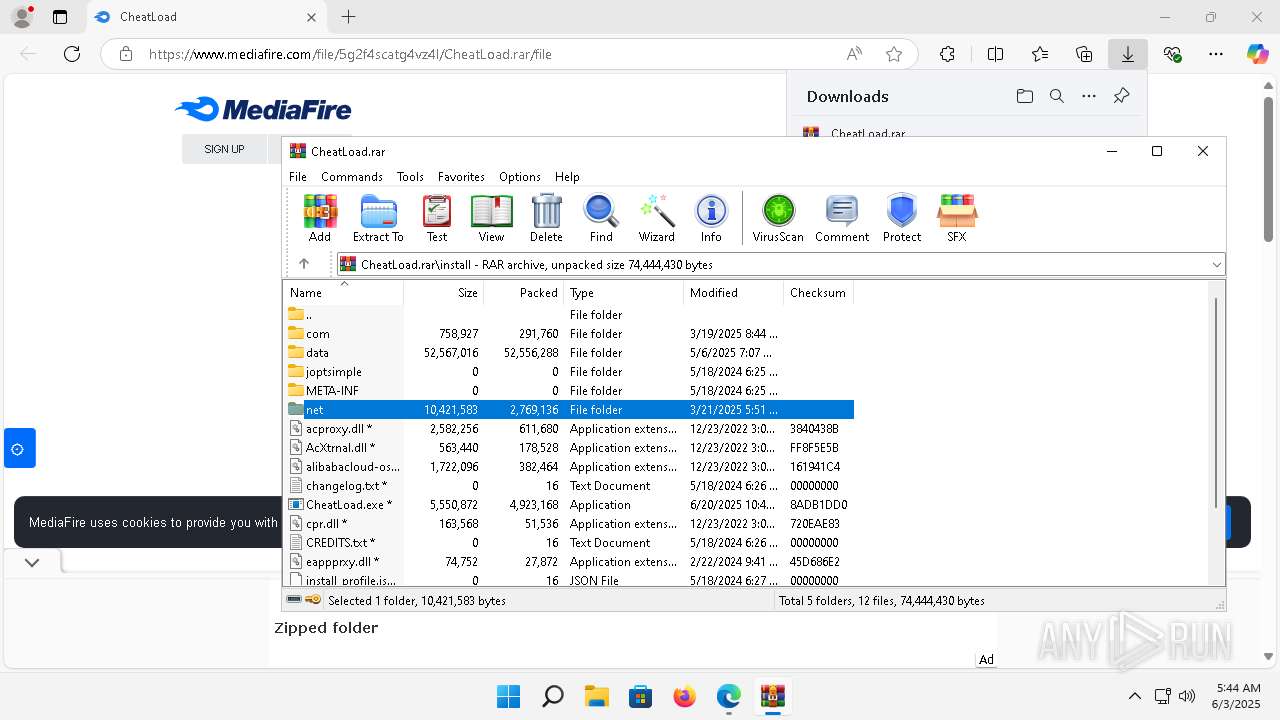This screenshot has height=720, width=1280.
Task: Expand the collapsed chevron below cookie banner
Action: click(x=32, y=562)
